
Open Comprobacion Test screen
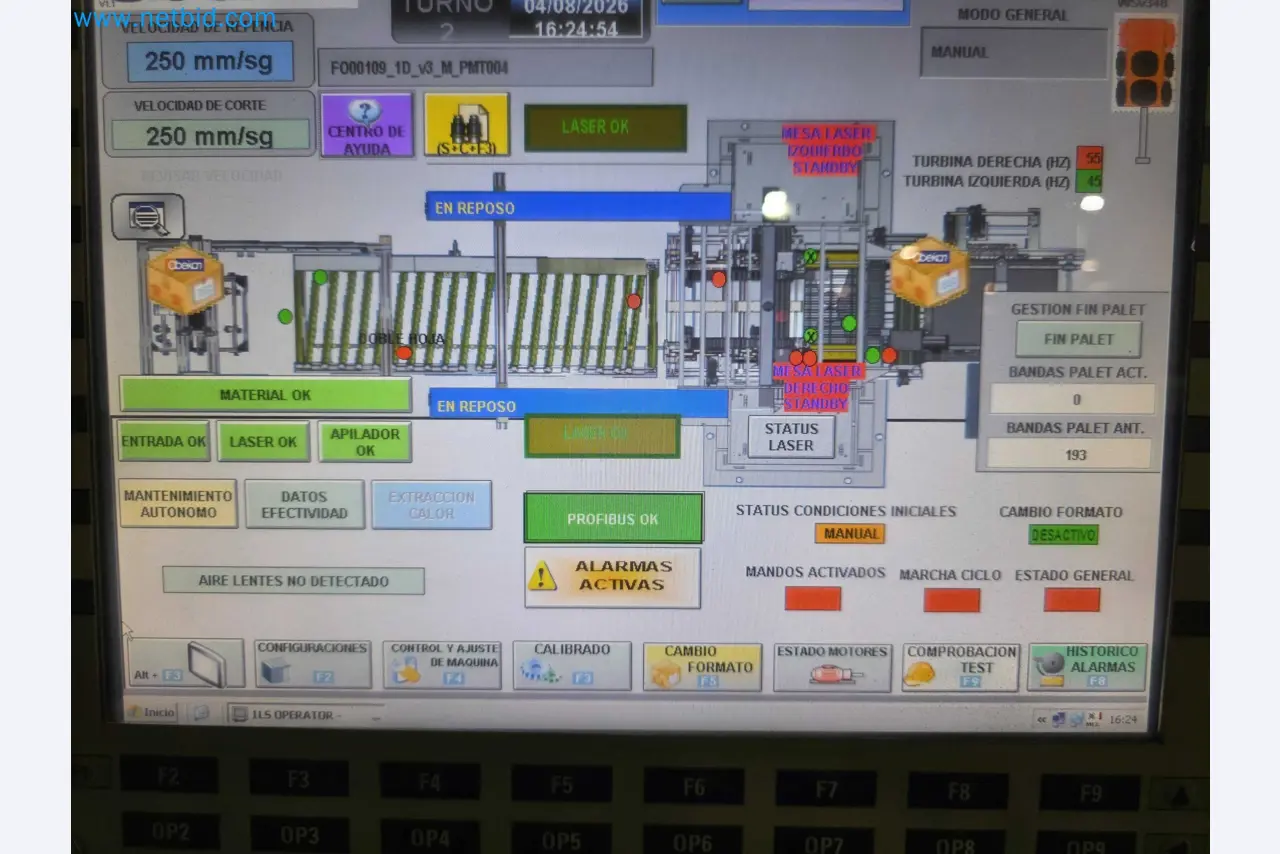(961, 667)
